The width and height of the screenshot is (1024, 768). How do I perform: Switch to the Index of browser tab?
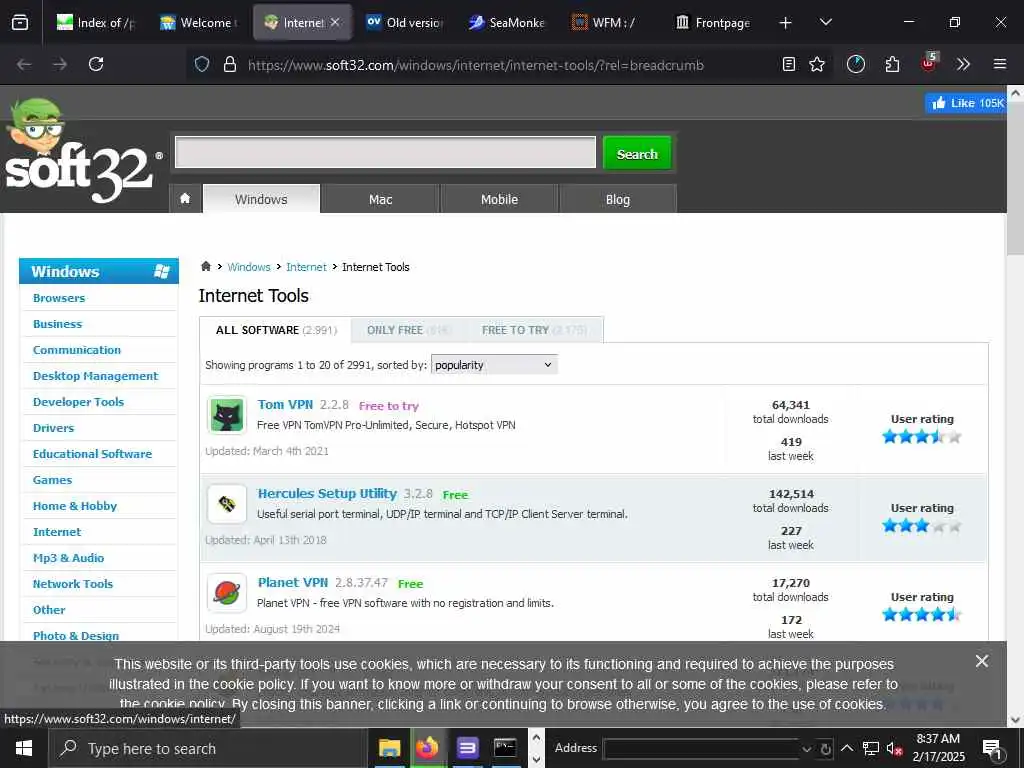tap(95, 23)
